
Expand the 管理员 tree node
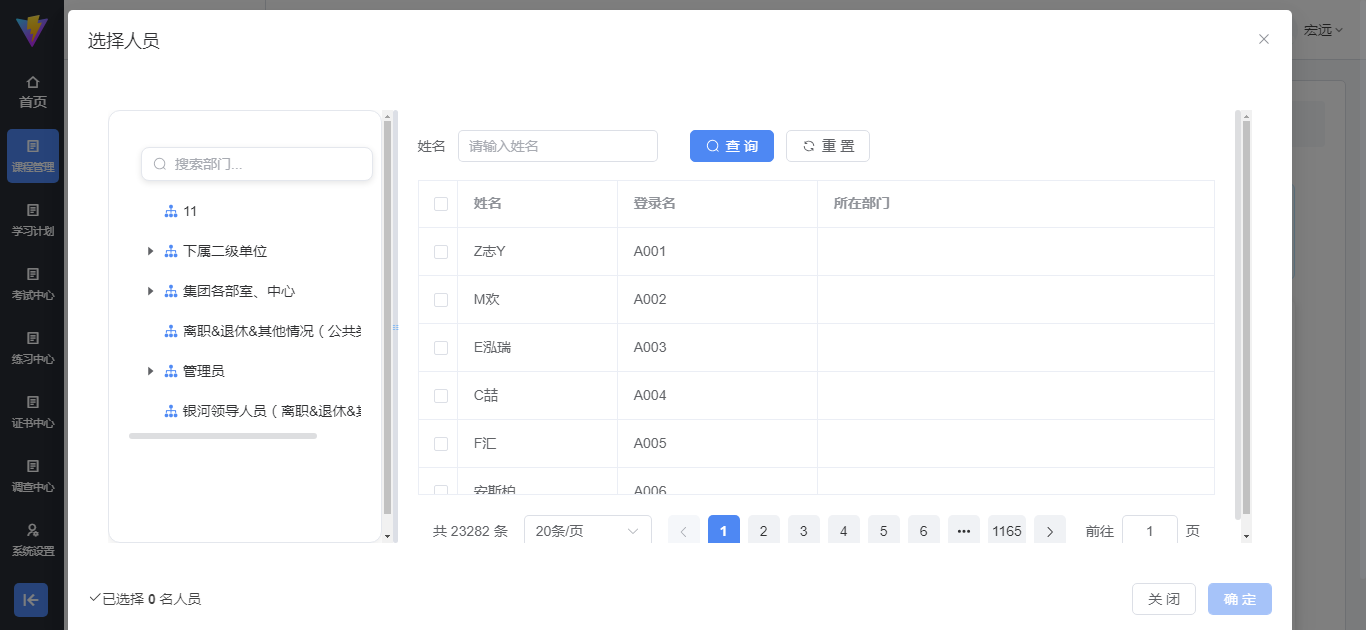(x=150, y=371)
